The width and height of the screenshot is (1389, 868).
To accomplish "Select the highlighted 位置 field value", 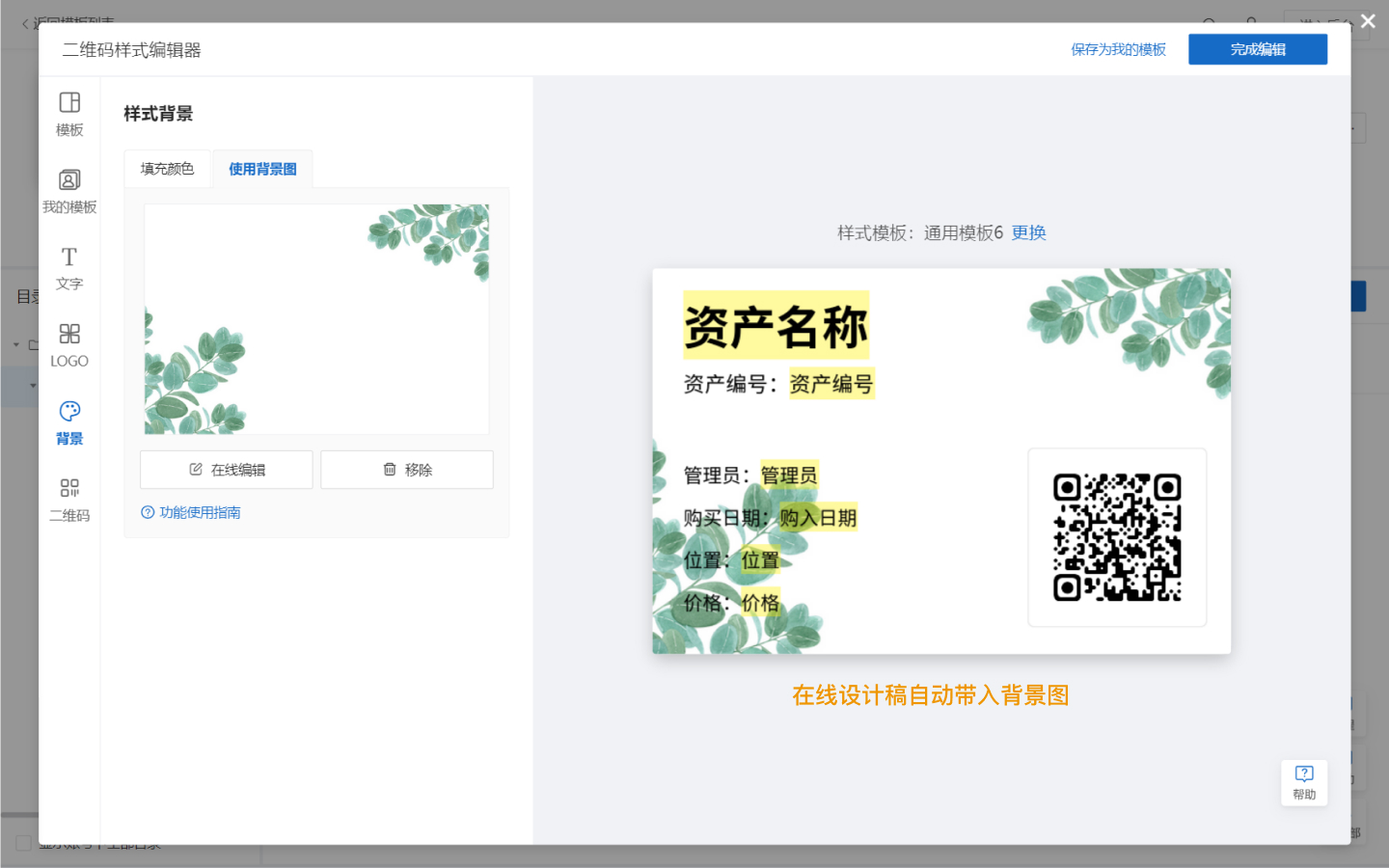I will 760,560.
